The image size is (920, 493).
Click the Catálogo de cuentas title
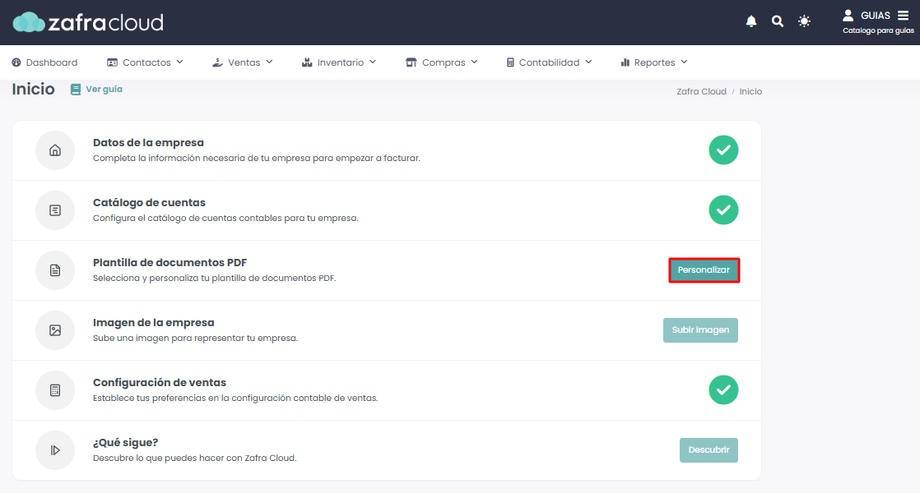[x=149, y=202]
